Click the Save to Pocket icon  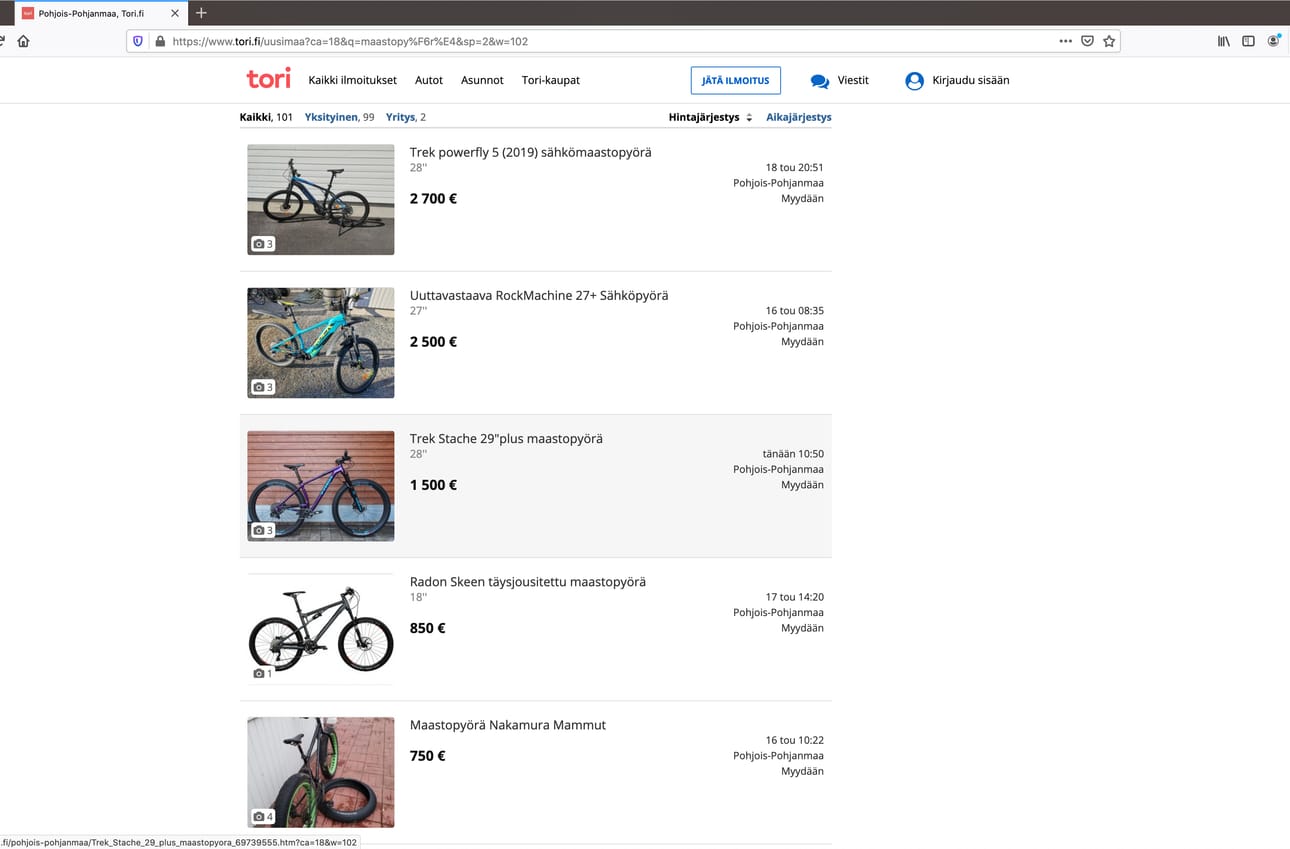tap(1087, 41)
